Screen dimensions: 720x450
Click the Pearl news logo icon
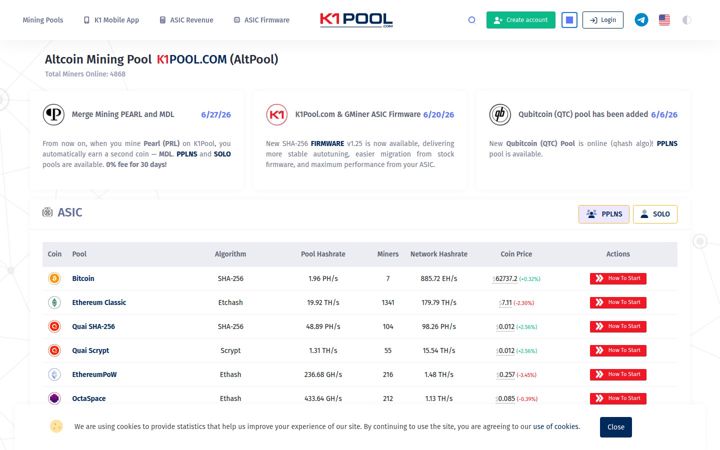pyautogui.click(x=53, y=114)
